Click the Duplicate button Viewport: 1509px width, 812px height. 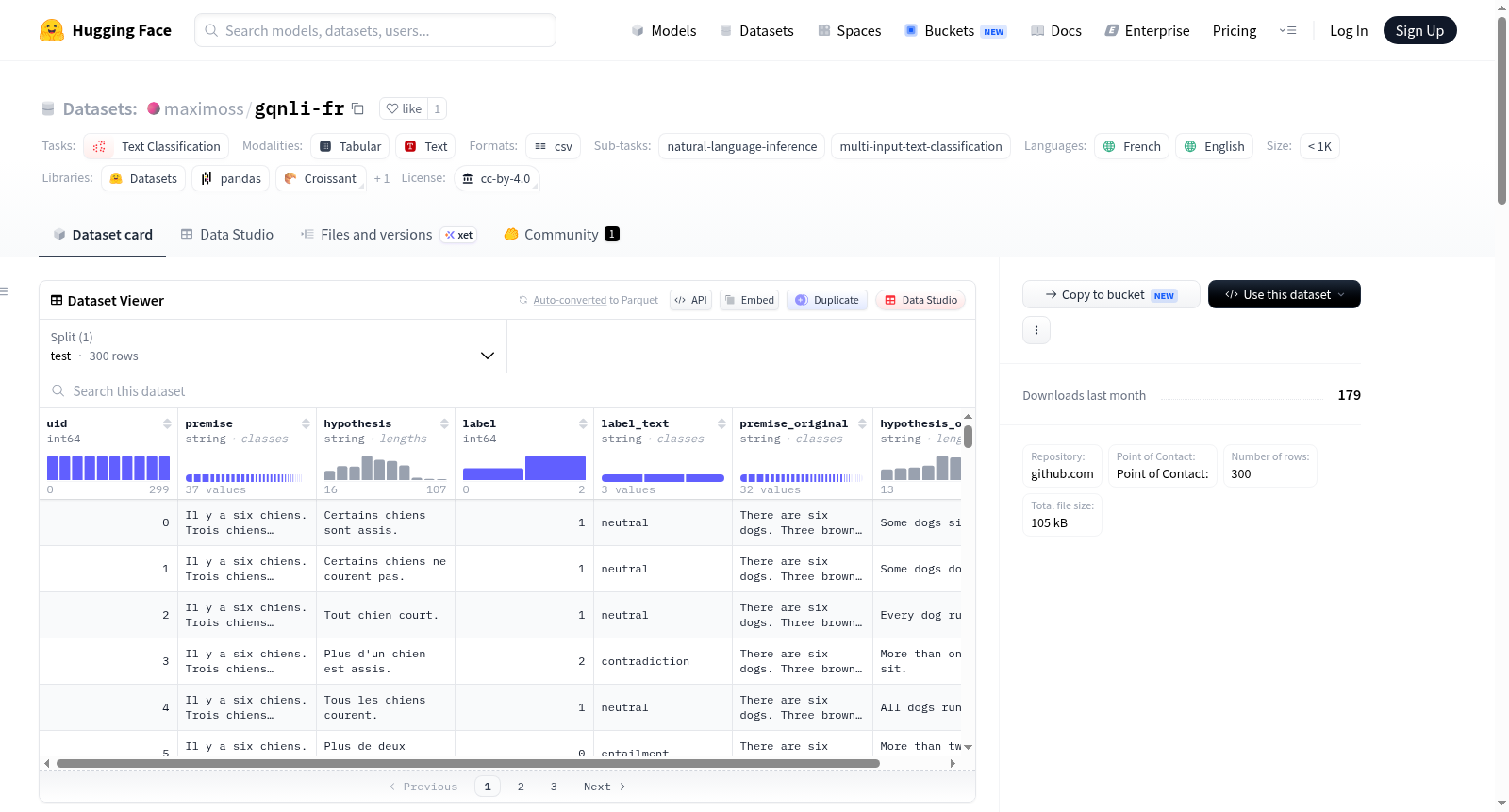(x=827, y=300)
